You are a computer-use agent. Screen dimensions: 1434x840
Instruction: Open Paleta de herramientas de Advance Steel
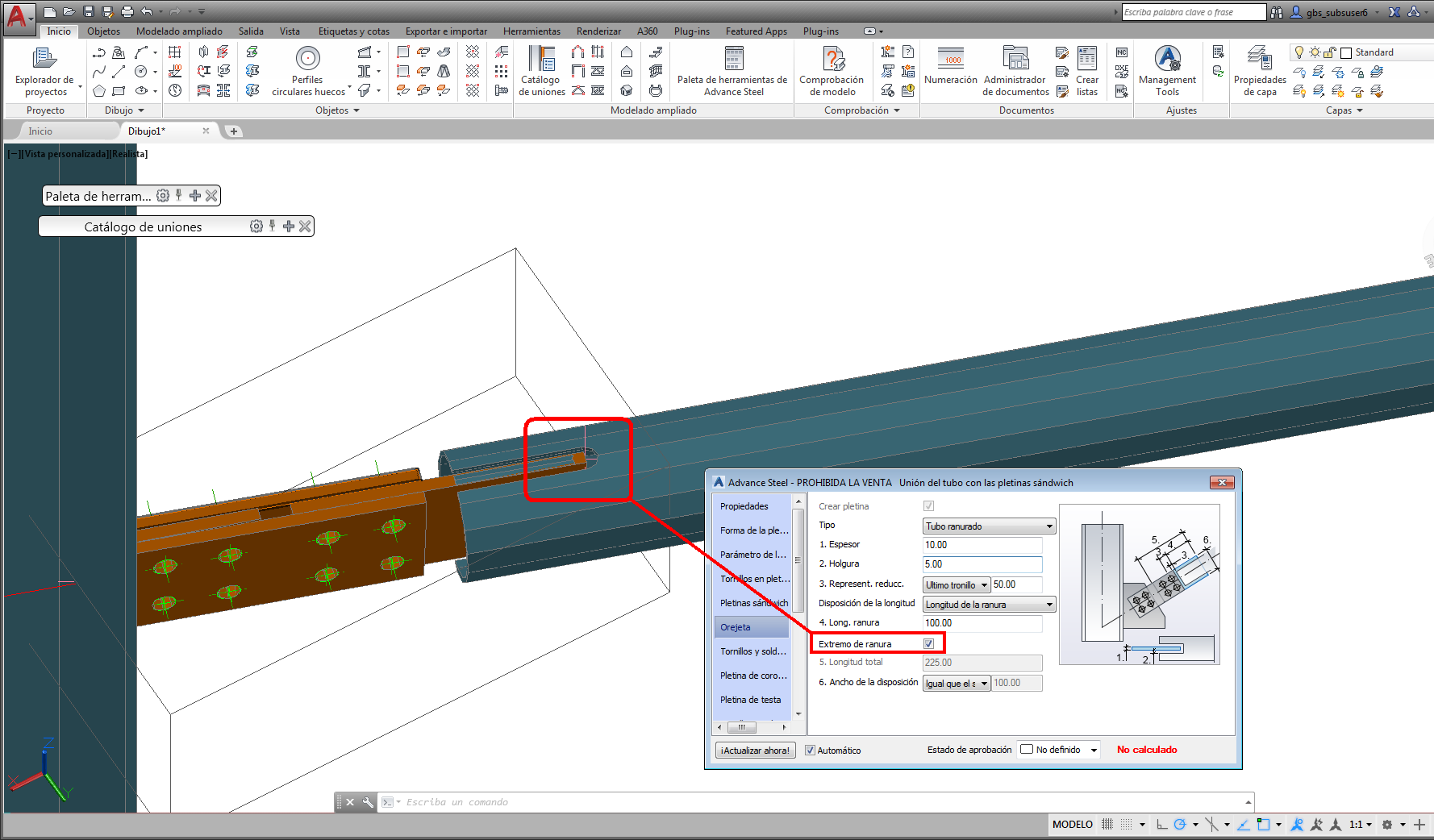(732, 71)
